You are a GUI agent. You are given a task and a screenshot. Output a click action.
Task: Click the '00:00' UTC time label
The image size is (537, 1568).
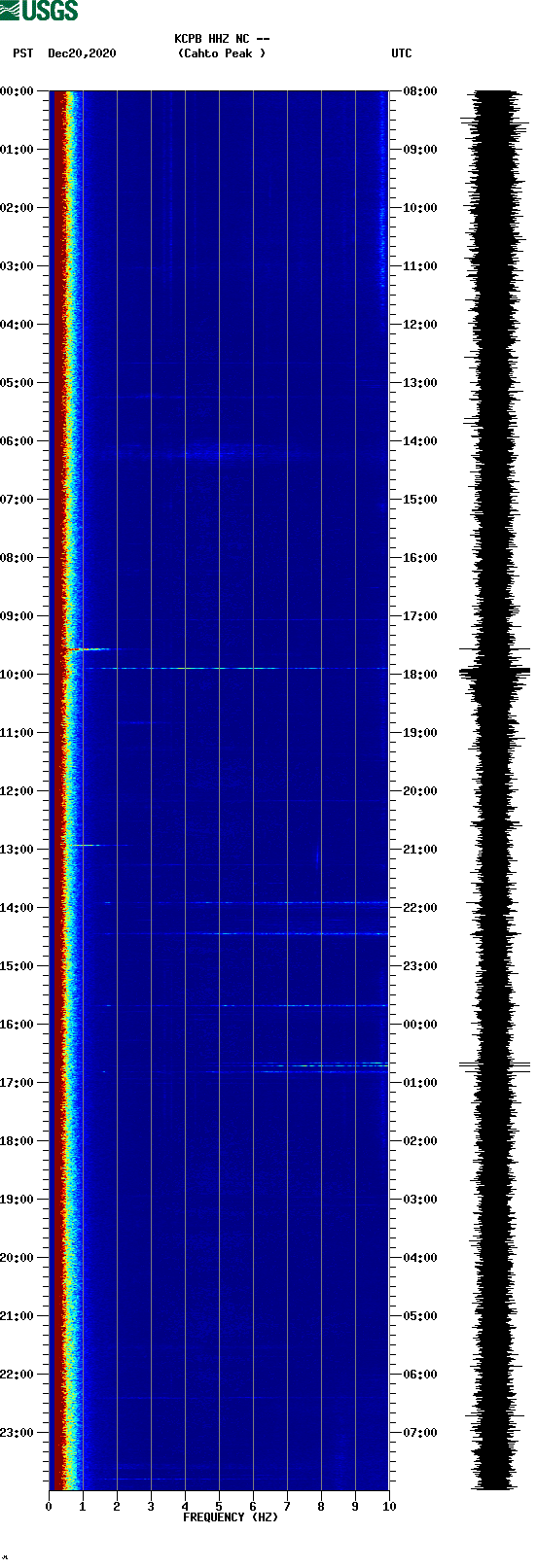[x=420, y=1025]
